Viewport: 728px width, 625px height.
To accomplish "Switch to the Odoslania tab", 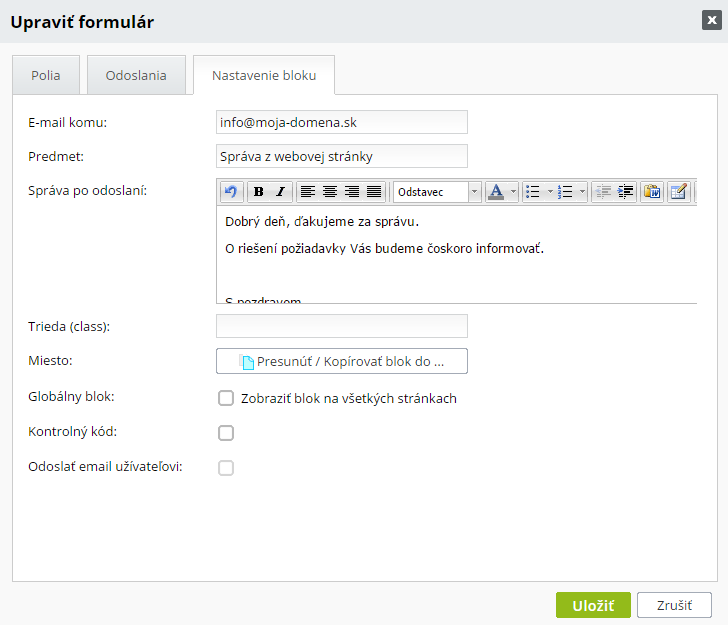I will 136,76.
